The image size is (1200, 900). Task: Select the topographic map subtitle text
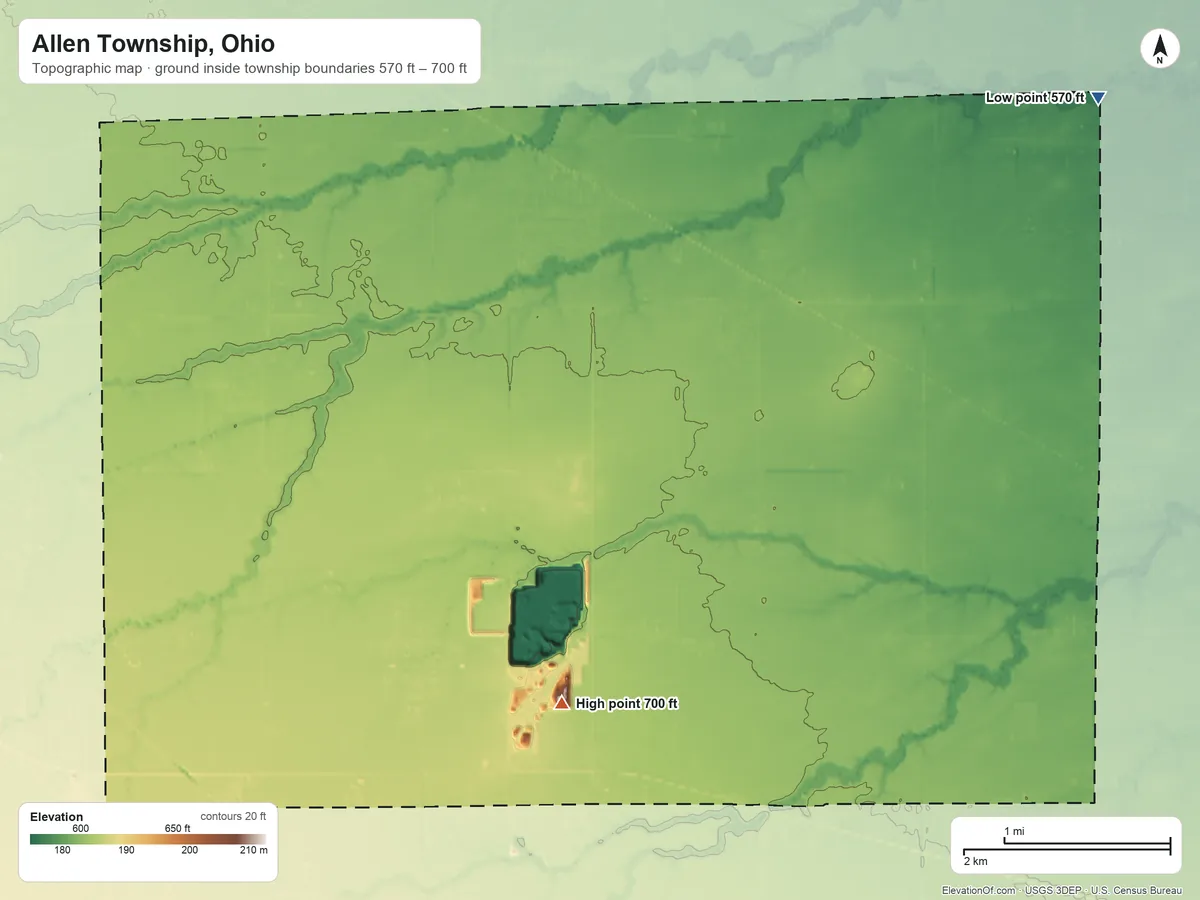249,71
